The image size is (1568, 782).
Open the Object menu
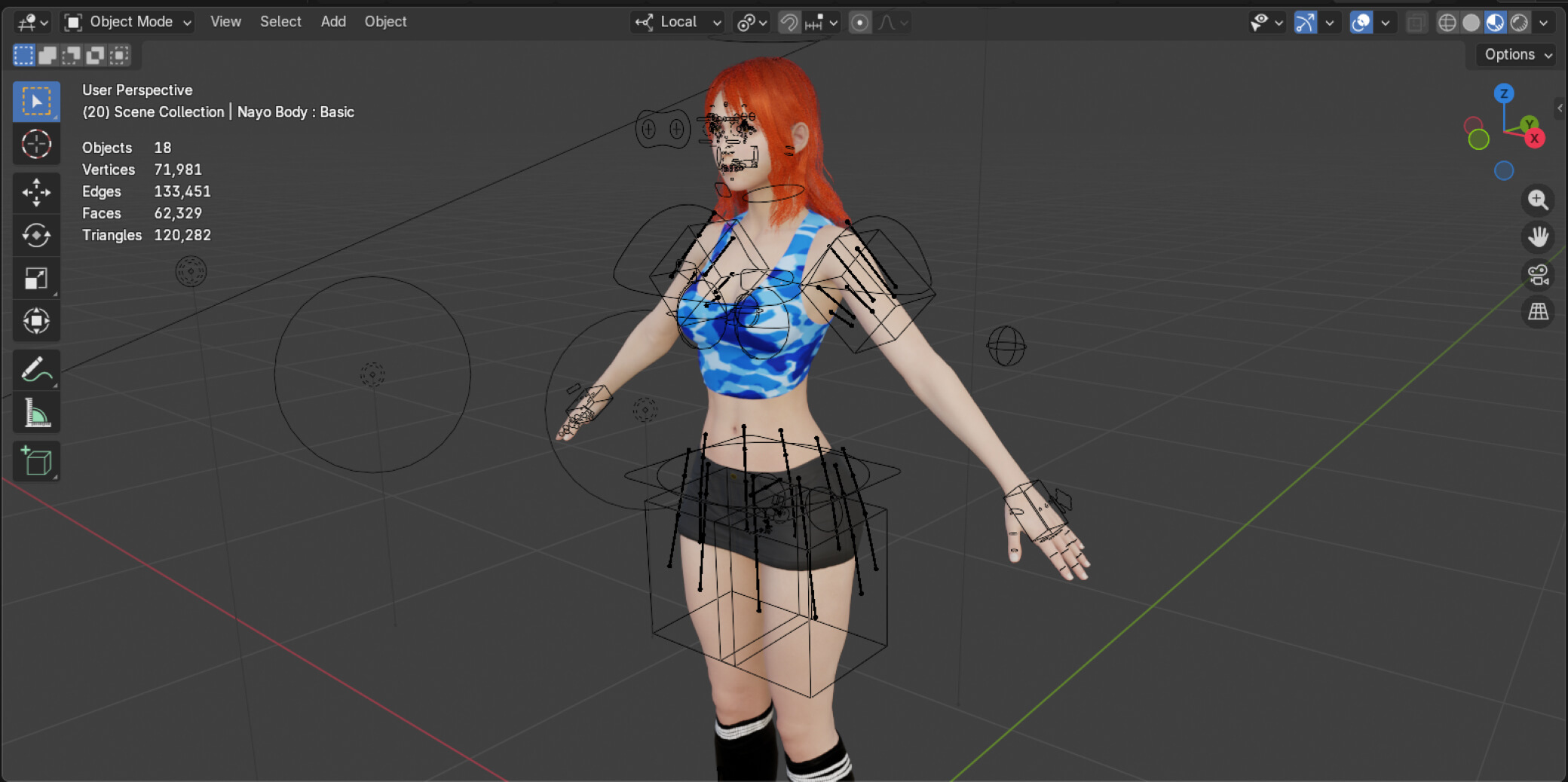385,22
